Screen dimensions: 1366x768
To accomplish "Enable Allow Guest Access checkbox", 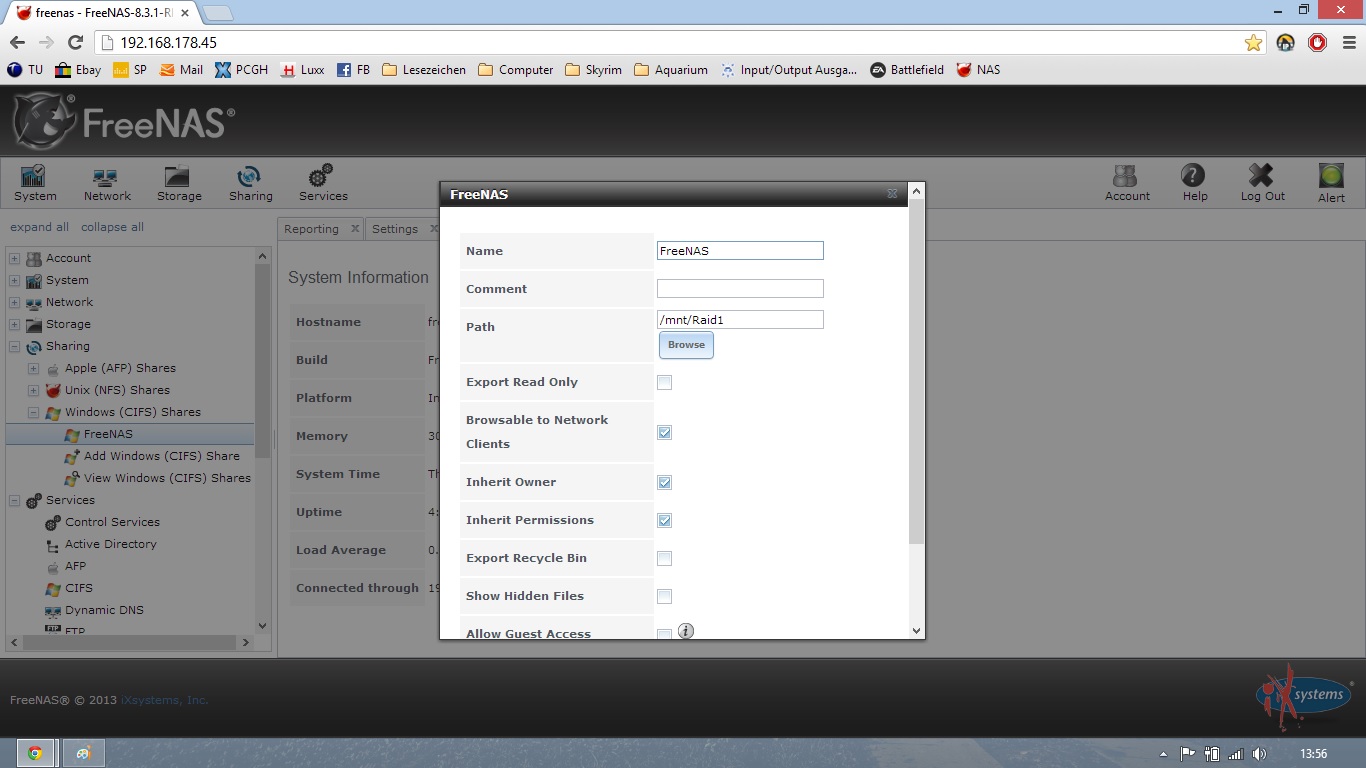I will coord(664,634).
